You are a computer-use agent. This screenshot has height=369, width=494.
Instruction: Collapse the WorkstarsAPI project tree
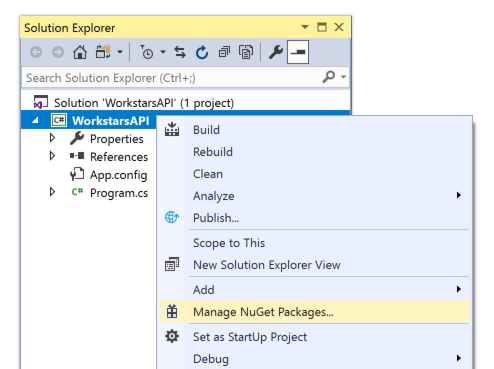pos(35,121)
